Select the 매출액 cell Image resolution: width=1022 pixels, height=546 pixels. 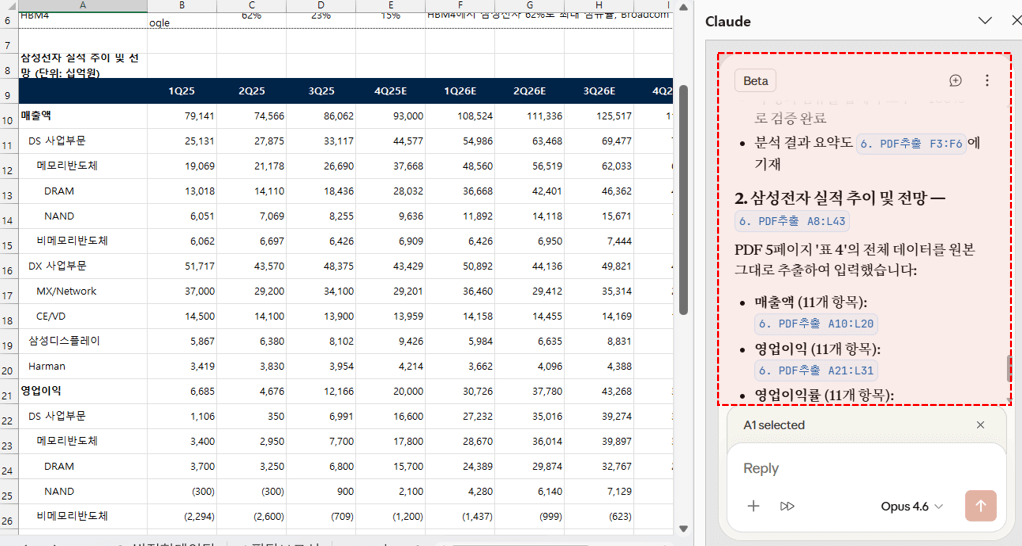pos(83,116)
